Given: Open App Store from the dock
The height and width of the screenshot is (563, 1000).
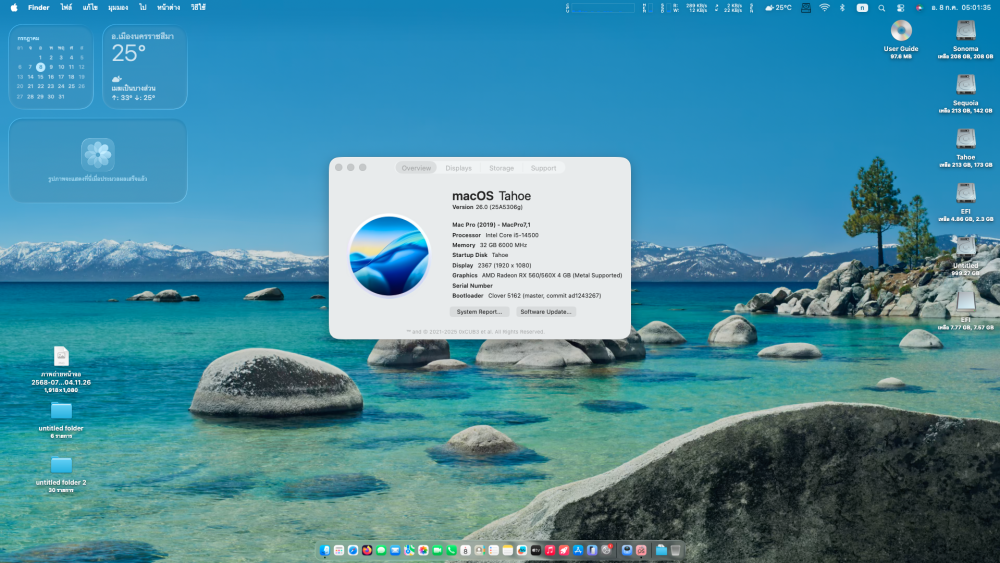Looking at the screenshot, I should [578, 550].
